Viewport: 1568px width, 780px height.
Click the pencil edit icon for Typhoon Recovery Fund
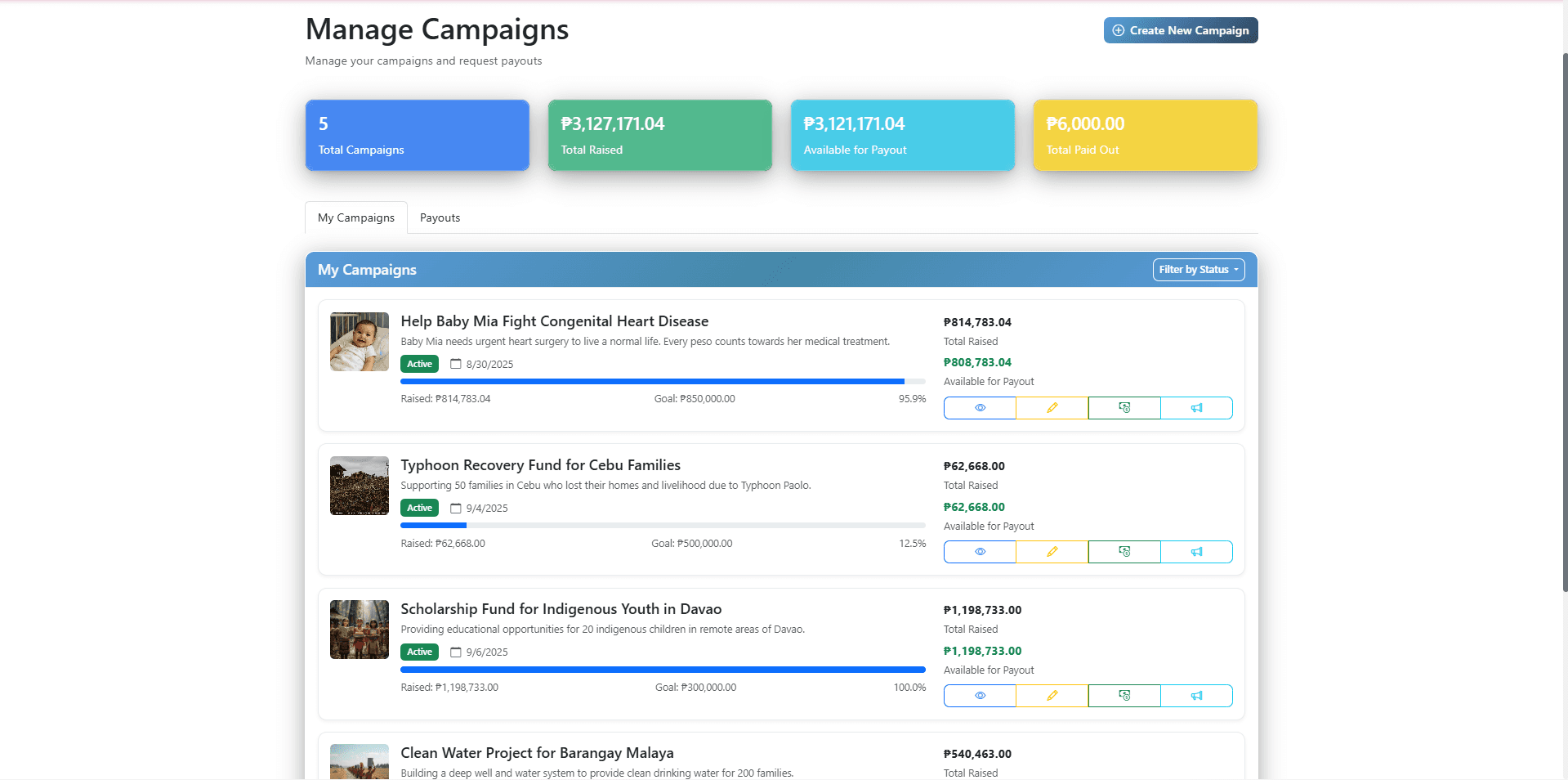pos(1052,552)
